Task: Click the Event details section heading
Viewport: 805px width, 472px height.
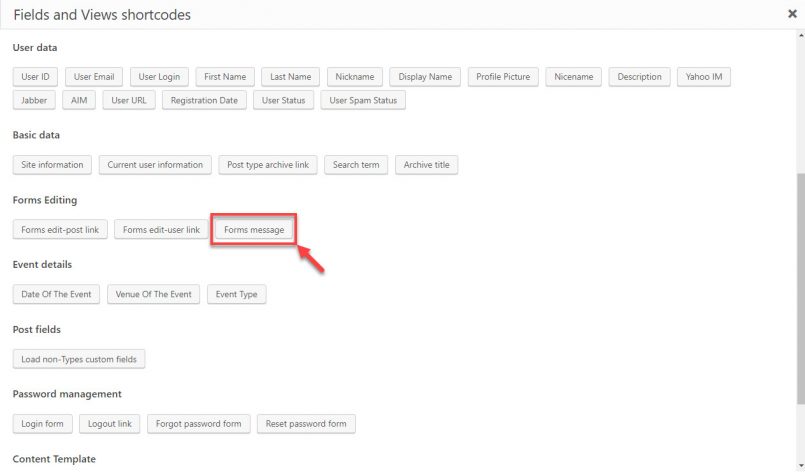Action: (x=42, y=265)
